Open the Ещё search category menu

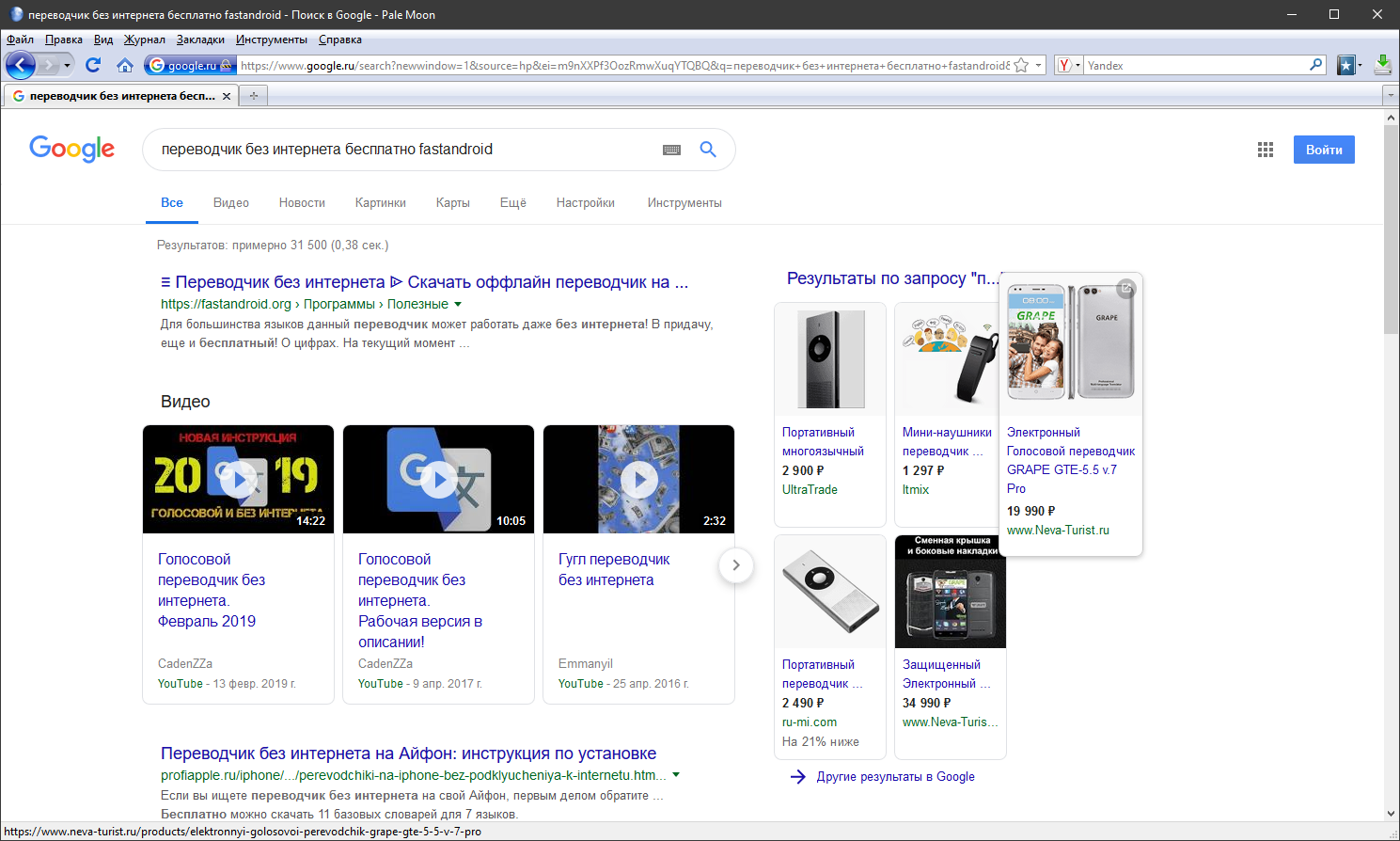pos(513,202)
